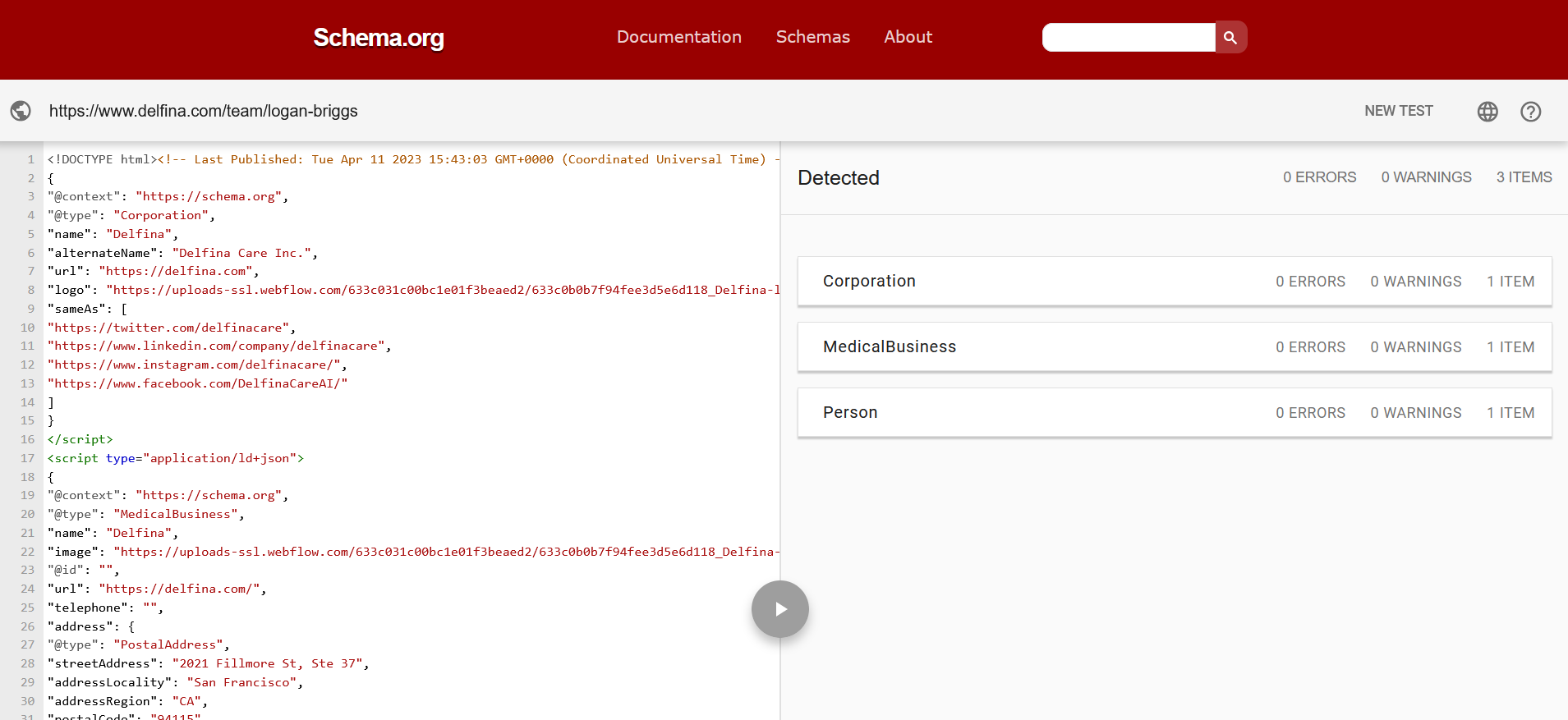Click the 3 ITEMS summary count

[1524, 177]
